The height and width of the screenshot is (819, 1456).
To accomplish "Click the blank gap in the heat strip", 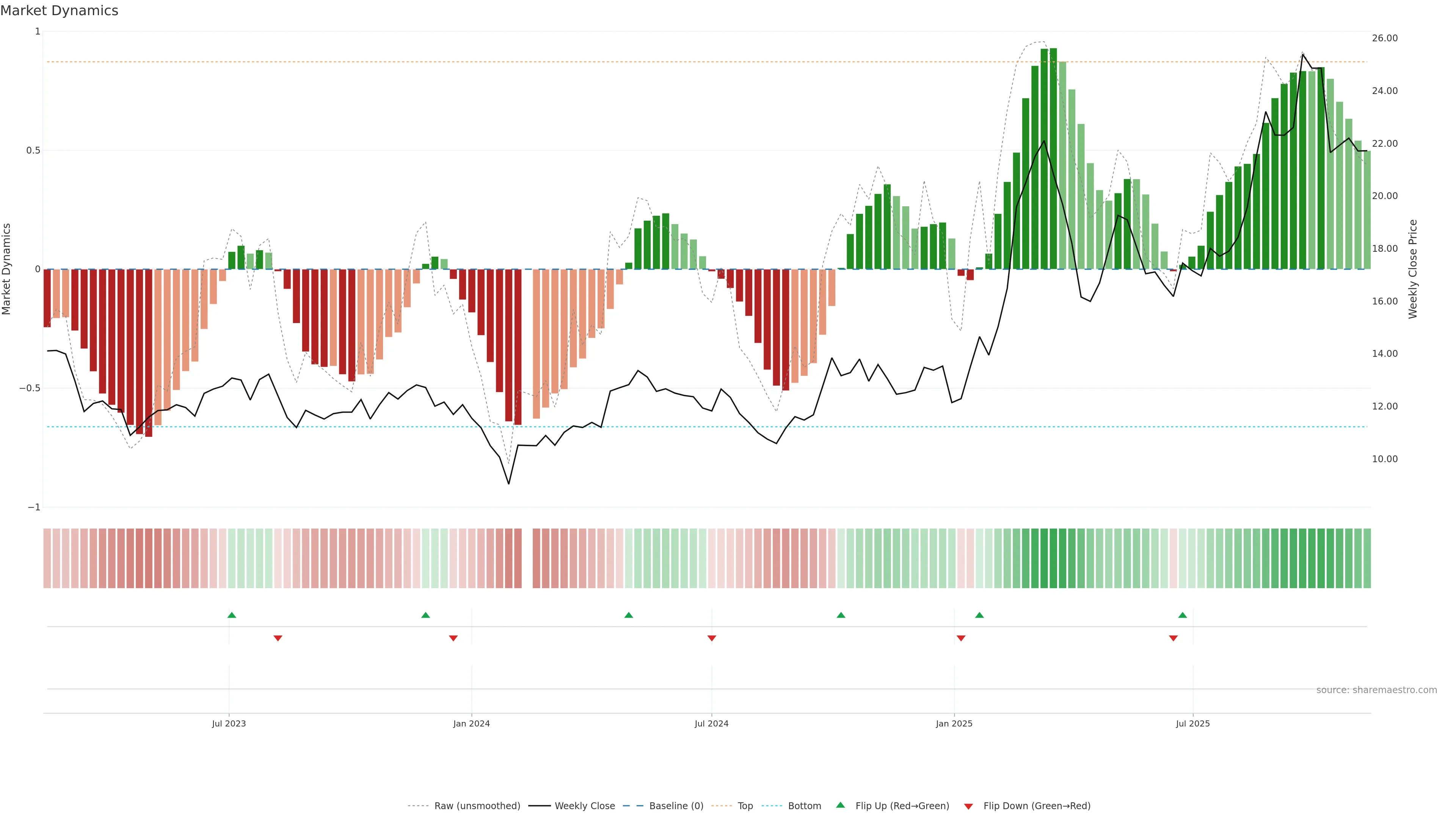I will [527, 558].
